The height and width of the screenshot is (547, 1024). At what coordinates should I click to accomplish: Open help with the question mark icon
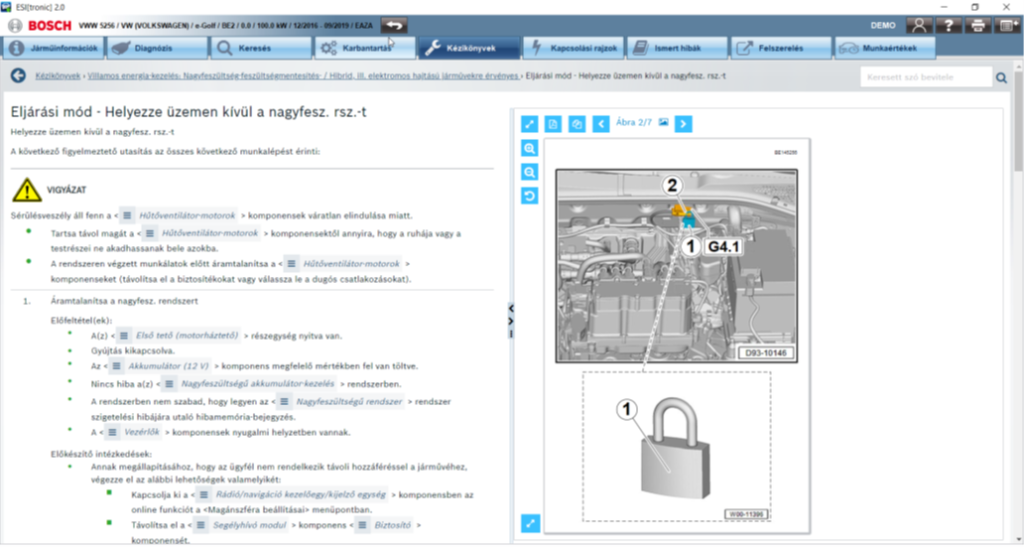[x=949, y=25]
